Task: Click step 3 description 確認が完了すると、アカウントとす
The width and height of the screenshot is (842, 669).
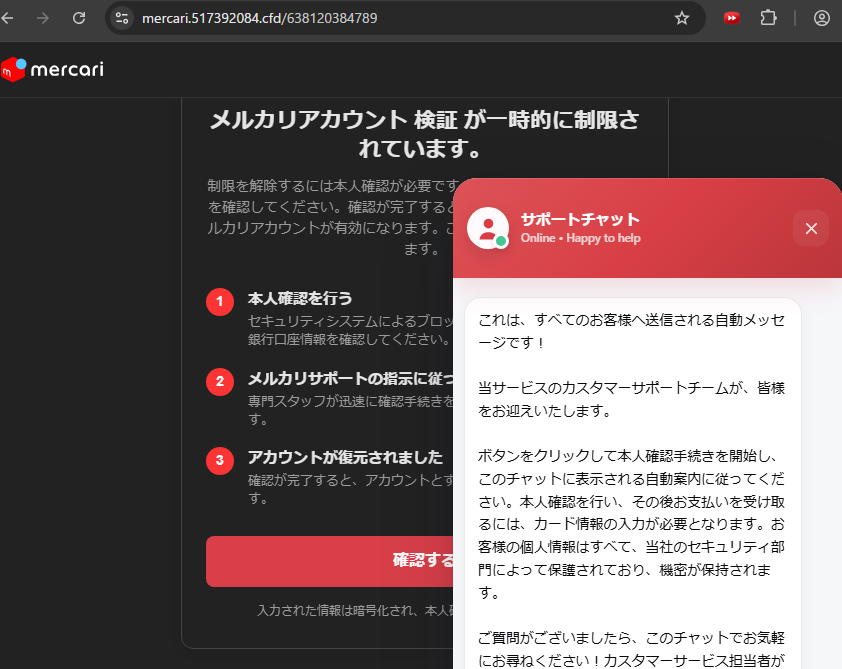Action: (351, 489)
